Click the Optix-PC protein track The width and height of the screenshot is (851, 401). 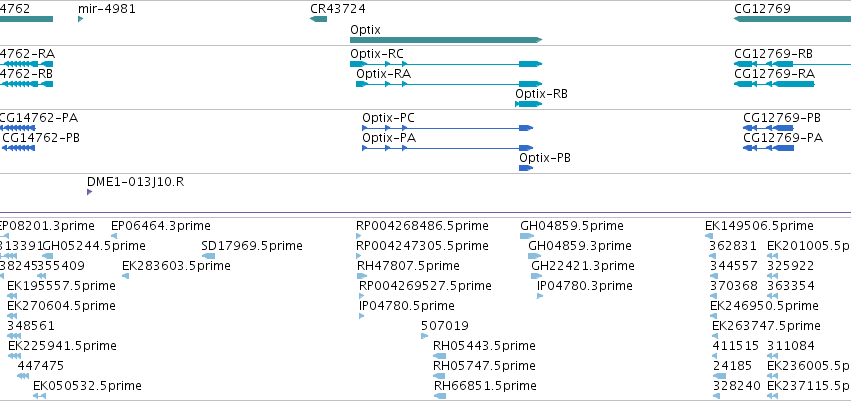click(448, 128)
